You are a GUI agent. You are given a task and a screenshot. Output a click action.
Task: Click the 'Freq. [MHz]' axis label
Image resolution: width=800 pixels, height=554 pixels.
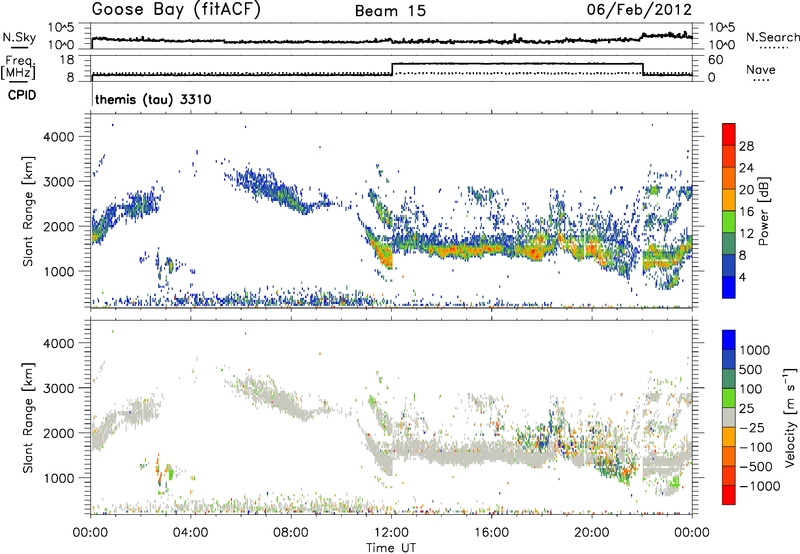[18, 67]
